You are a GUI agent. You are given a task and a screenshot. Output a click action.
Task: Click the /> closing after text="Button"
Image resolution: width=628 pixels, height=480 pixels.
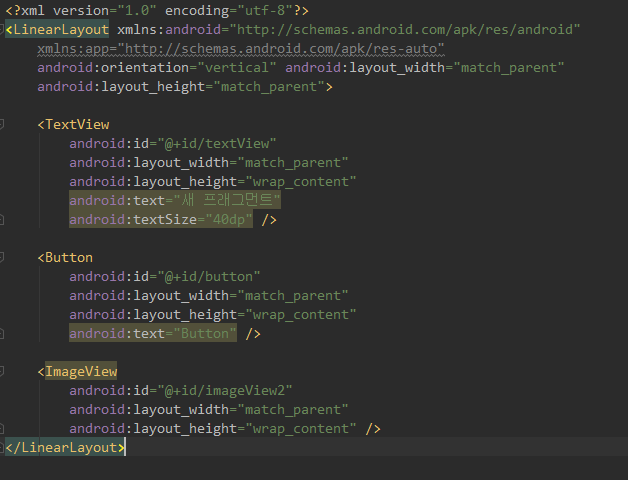(x=253, y=334)
